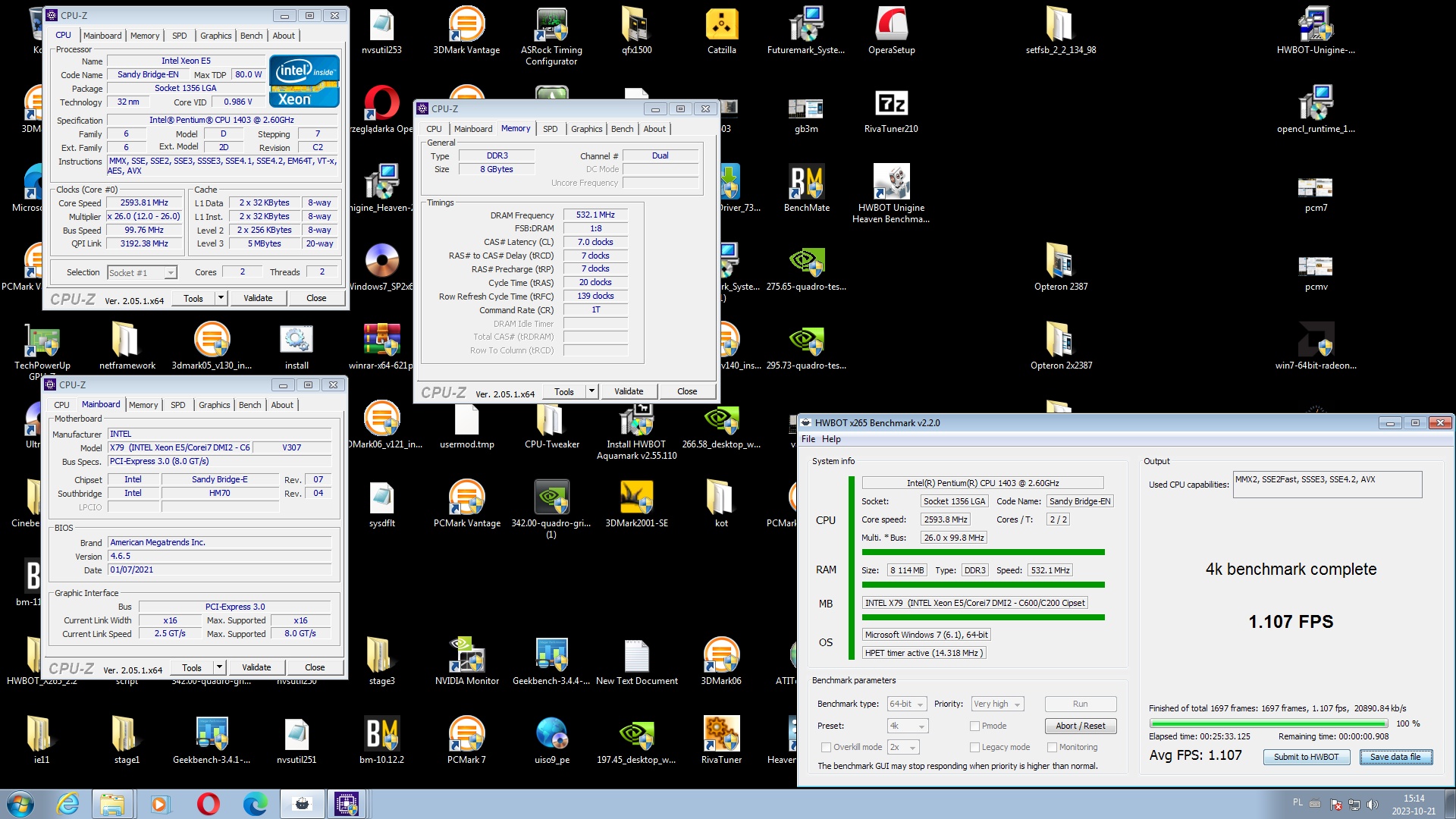Screen dimensions: 1456x819
Task: Switch to About tab in CPU-Z Memory window
Action: pyautogui.click(x=654, y=129)
